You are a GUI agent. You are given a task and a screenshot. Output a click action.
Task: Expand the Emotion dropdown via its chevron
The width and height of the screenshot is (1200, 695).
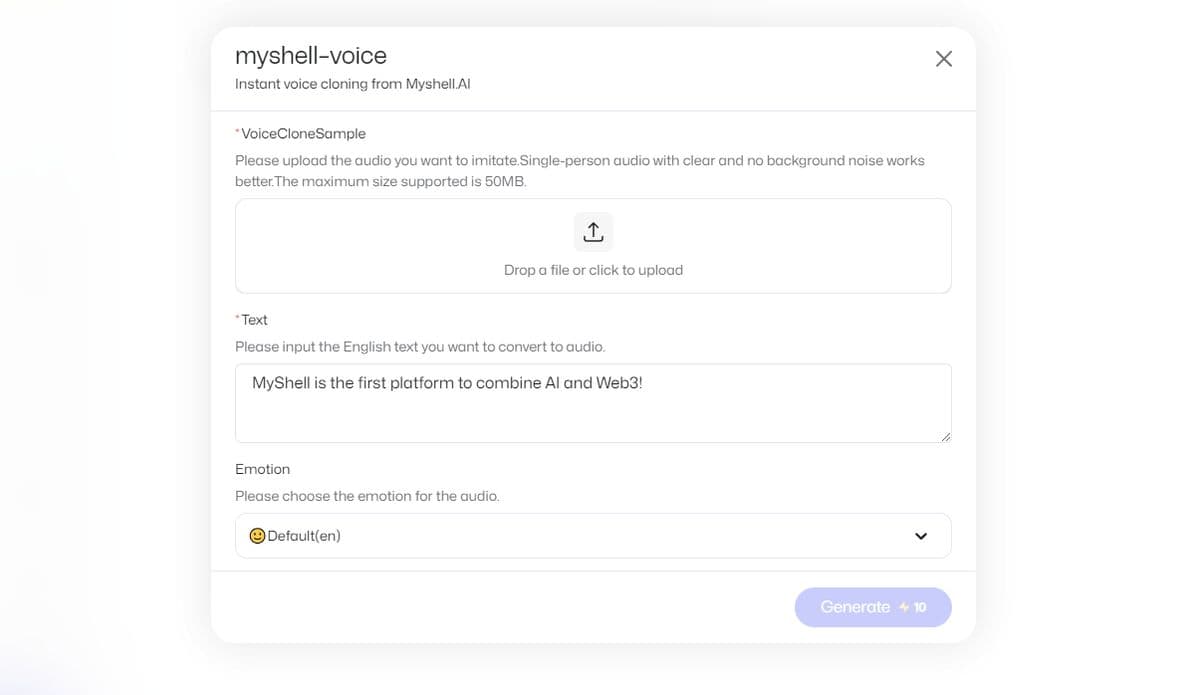pyautogui.click(x=920, y=535)
